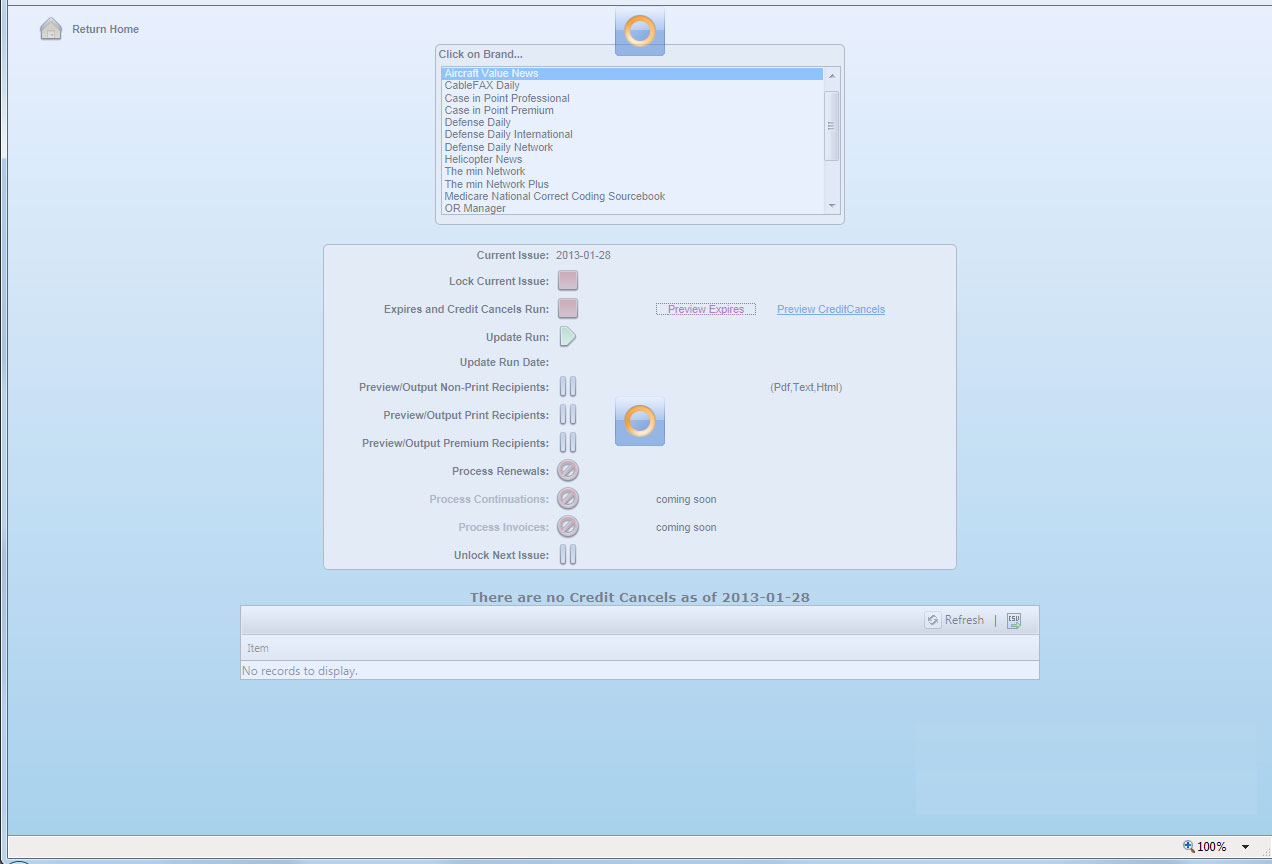Select The min Network Plus brand
This screenshot has height=864, width=1272.
click(632, 184)
